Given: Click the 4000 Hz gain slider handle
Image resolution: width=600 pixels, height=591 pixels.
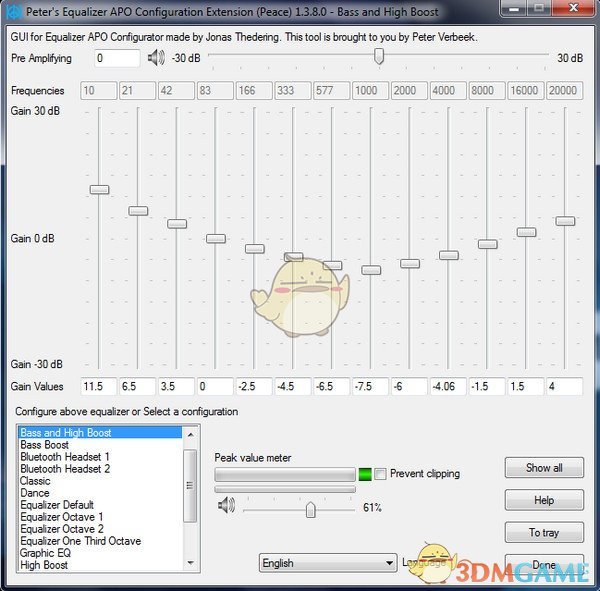Looking at the screenshot, I should (449, 255).
